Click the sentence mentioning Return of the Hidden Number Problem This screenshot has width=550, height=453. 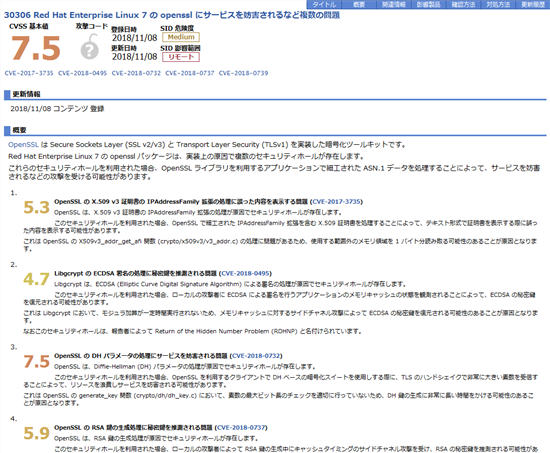tap(192, 331)
